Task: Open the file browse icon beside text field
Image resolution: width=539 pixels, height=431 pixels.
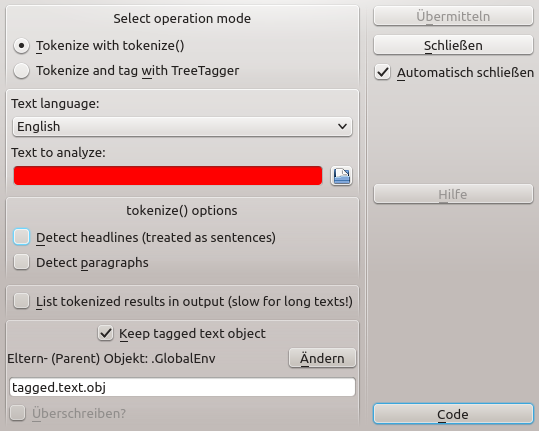Action: tap(341, 176)
